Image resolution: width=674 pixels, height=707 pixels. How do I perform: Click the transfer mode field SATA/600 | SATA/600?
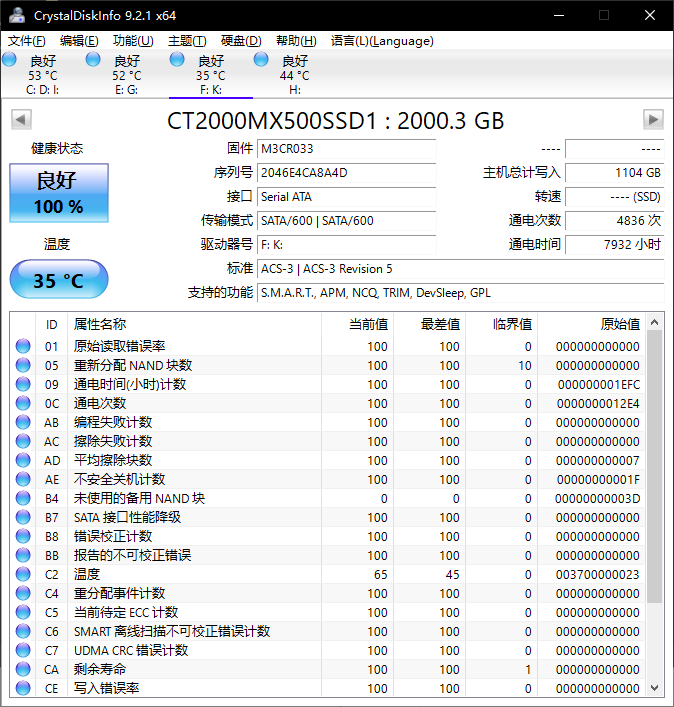coord(347,221)
